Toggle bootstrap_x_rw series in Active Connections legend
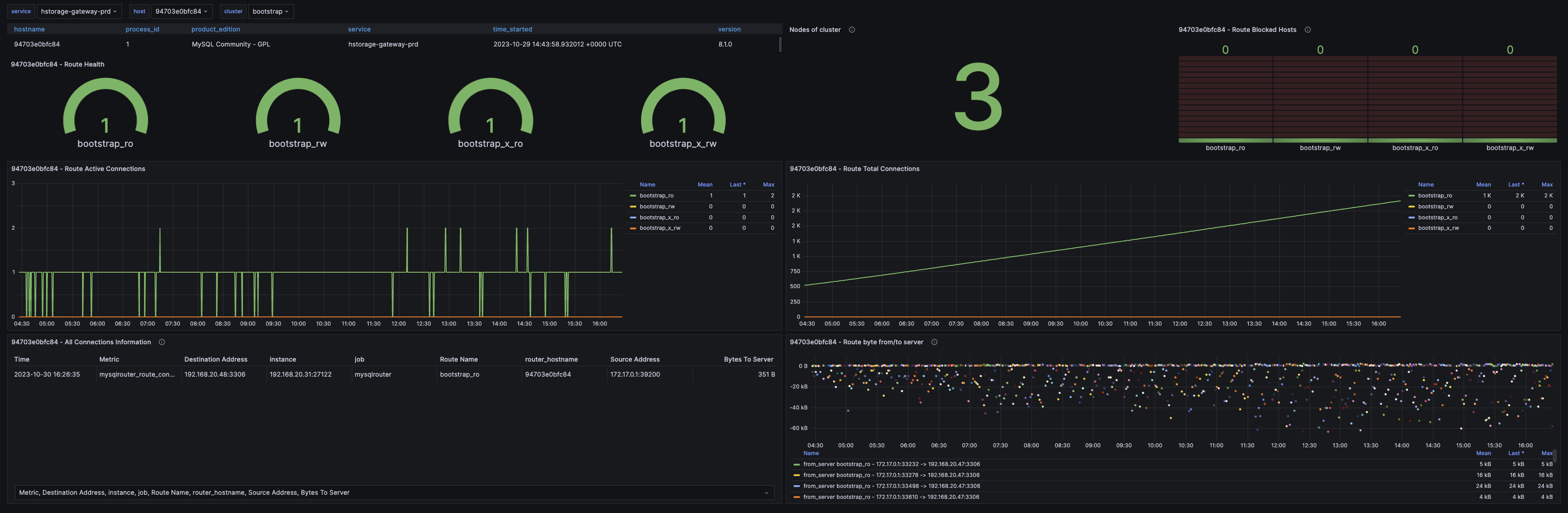1568x513 pixels. 660,228
